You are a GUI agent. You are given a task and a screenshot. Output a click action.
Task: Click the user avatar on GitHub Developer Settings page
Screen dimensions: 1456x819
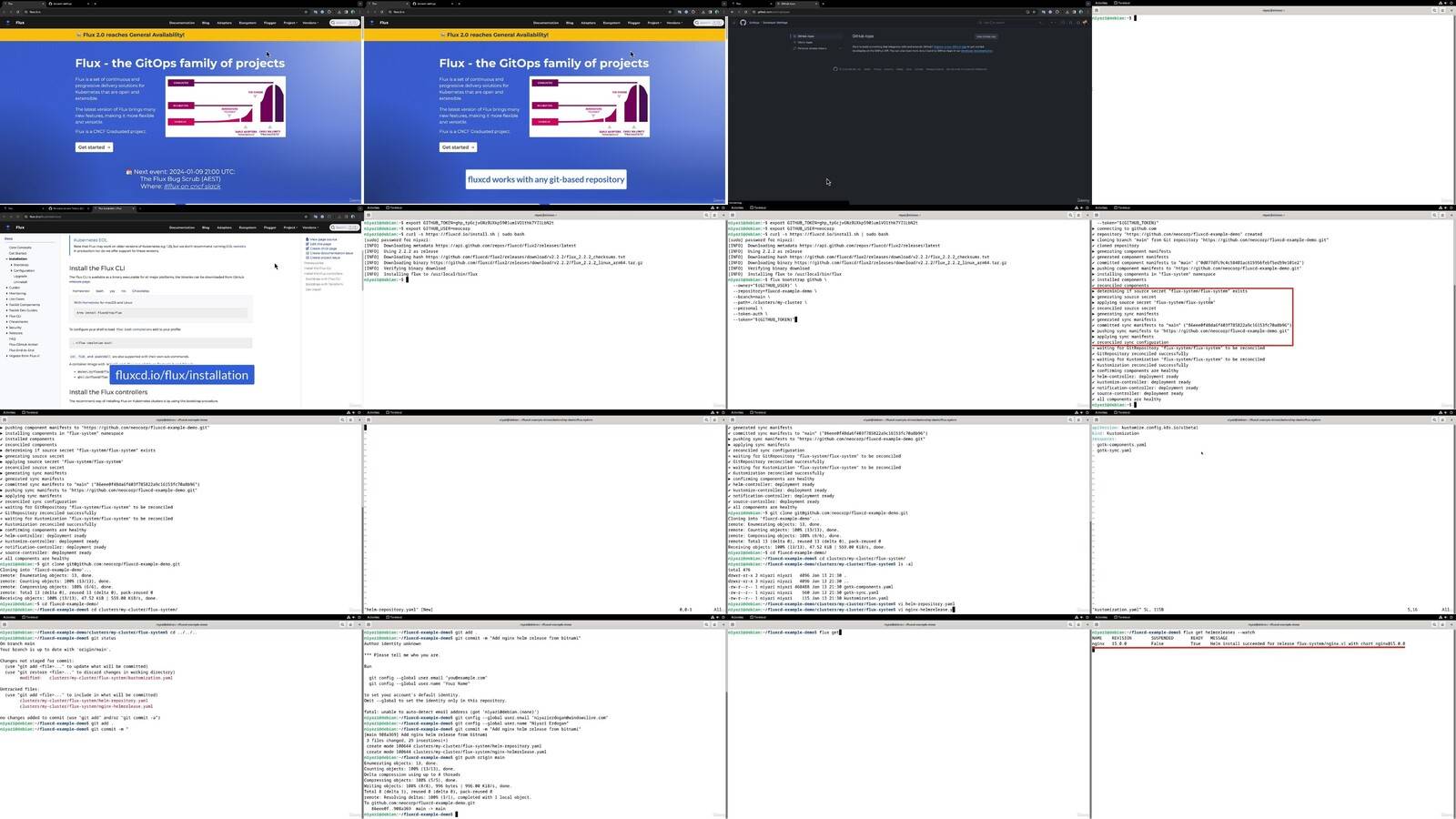click(x=1085, y=23)
